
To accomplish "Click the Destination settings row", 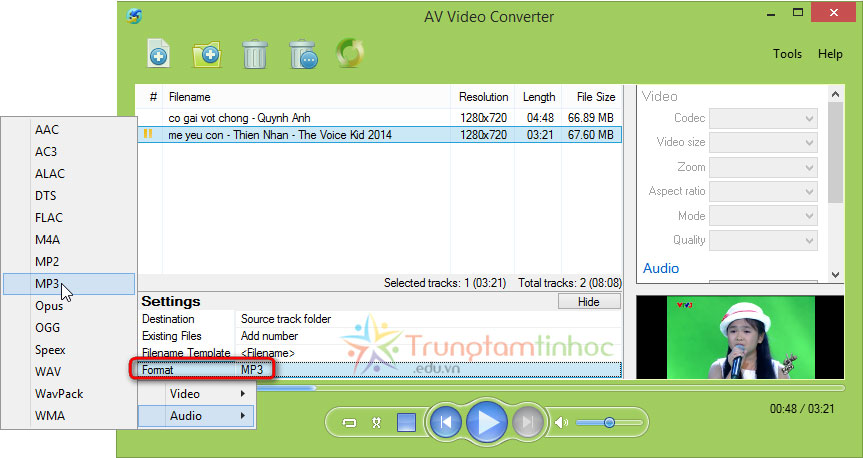I will tap(380, 319).
